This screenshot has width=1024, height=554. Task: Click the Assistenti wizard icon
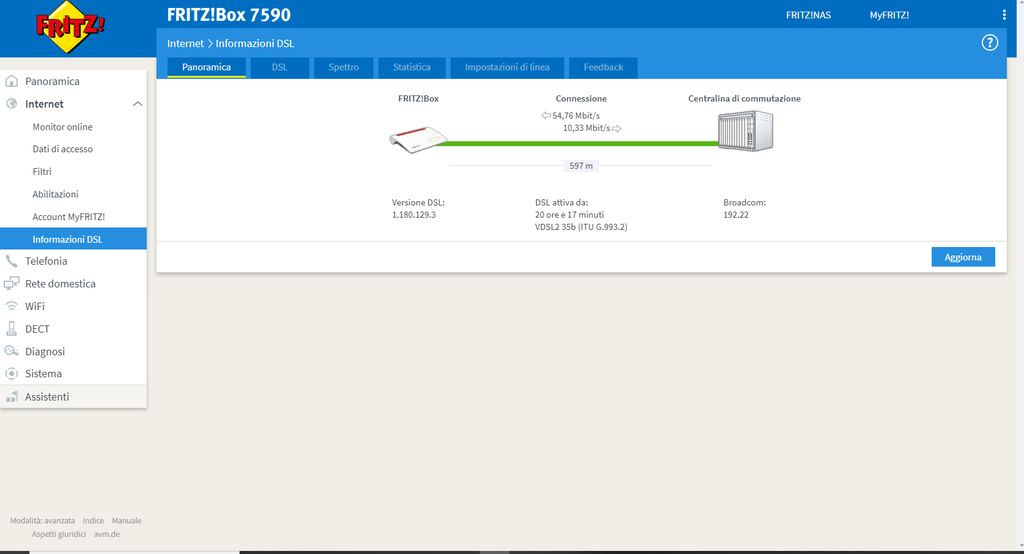coord(11,397)
